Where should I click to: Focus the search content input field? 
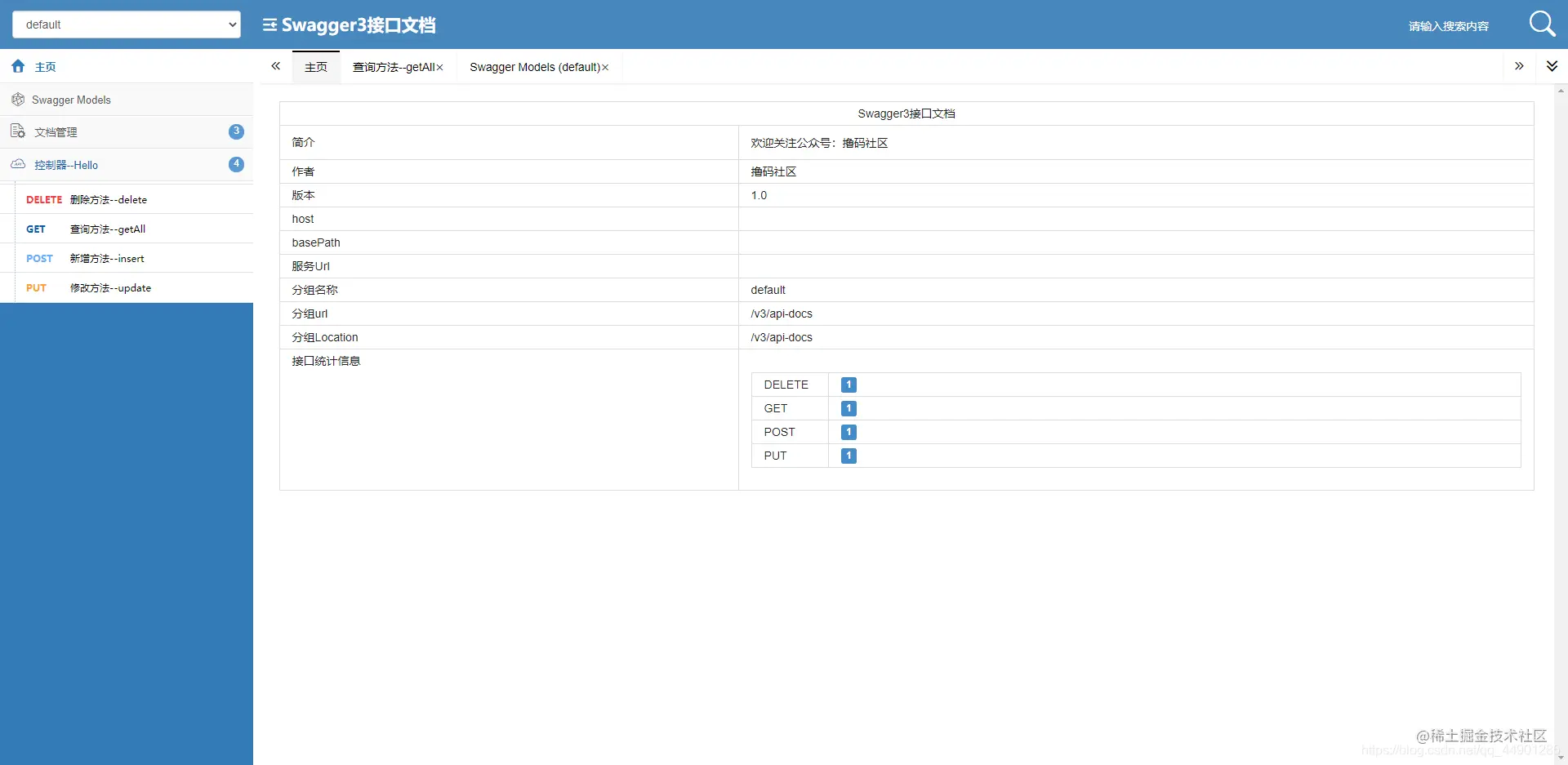(x=1449, y=26)
